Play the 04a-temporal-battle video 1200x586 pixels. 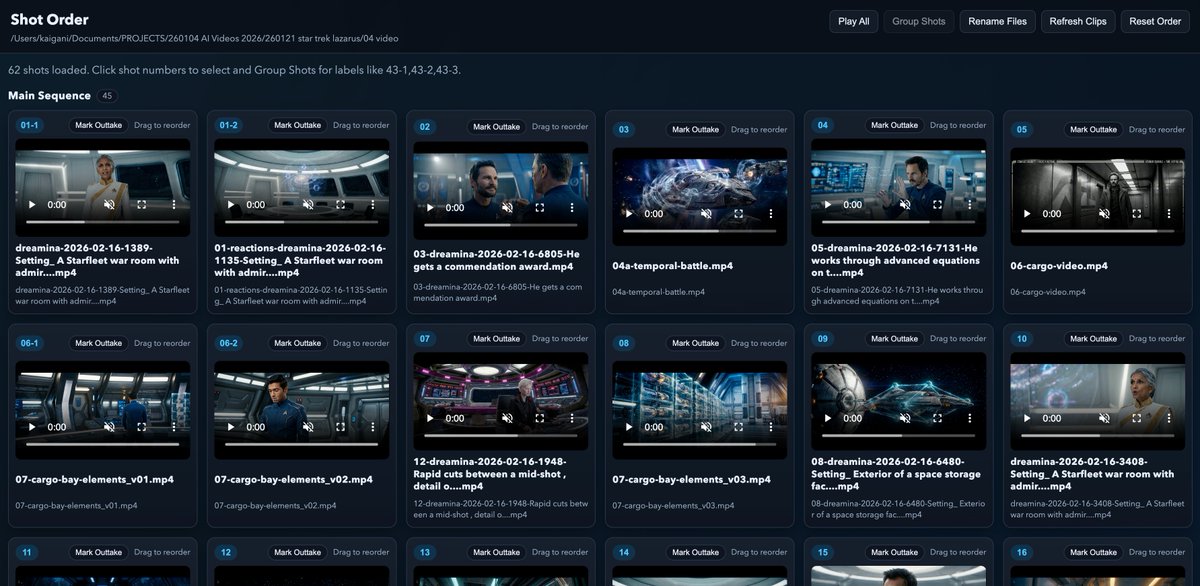(629, 214)
